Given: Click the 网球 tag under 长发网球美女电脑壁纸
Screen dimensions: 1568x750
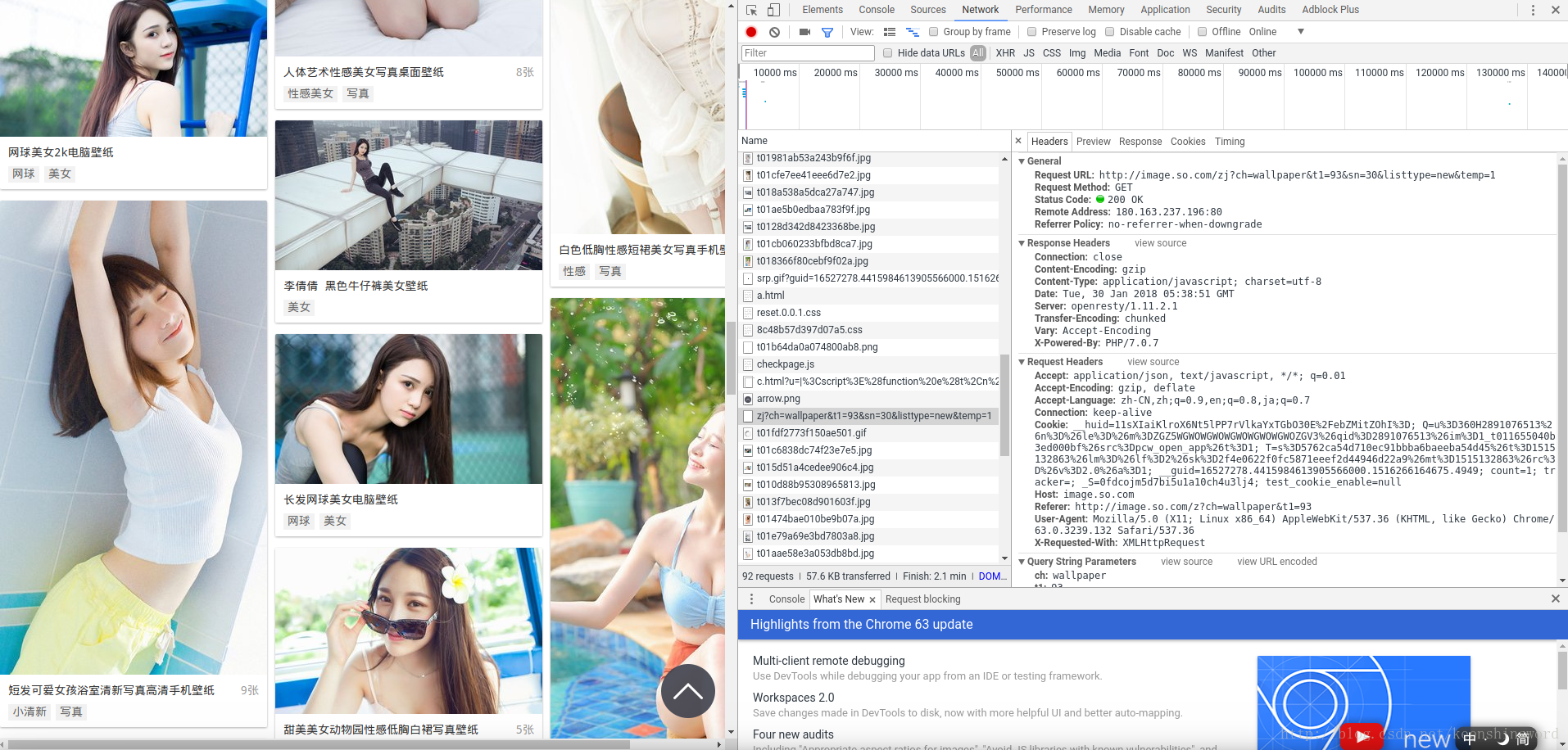Looking at the screenshot, I should click(x=299, y=521).
